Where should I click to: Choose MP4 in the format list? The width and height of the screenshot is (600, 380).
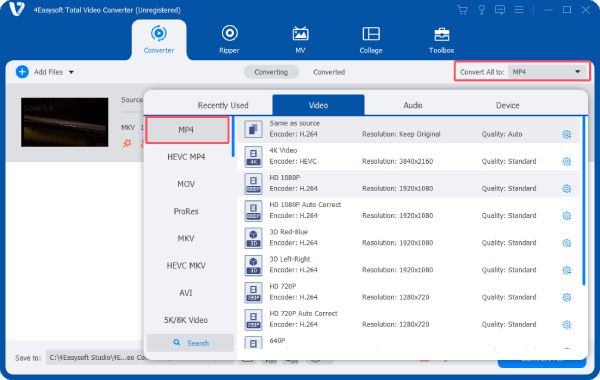click(x=188, y=130)
